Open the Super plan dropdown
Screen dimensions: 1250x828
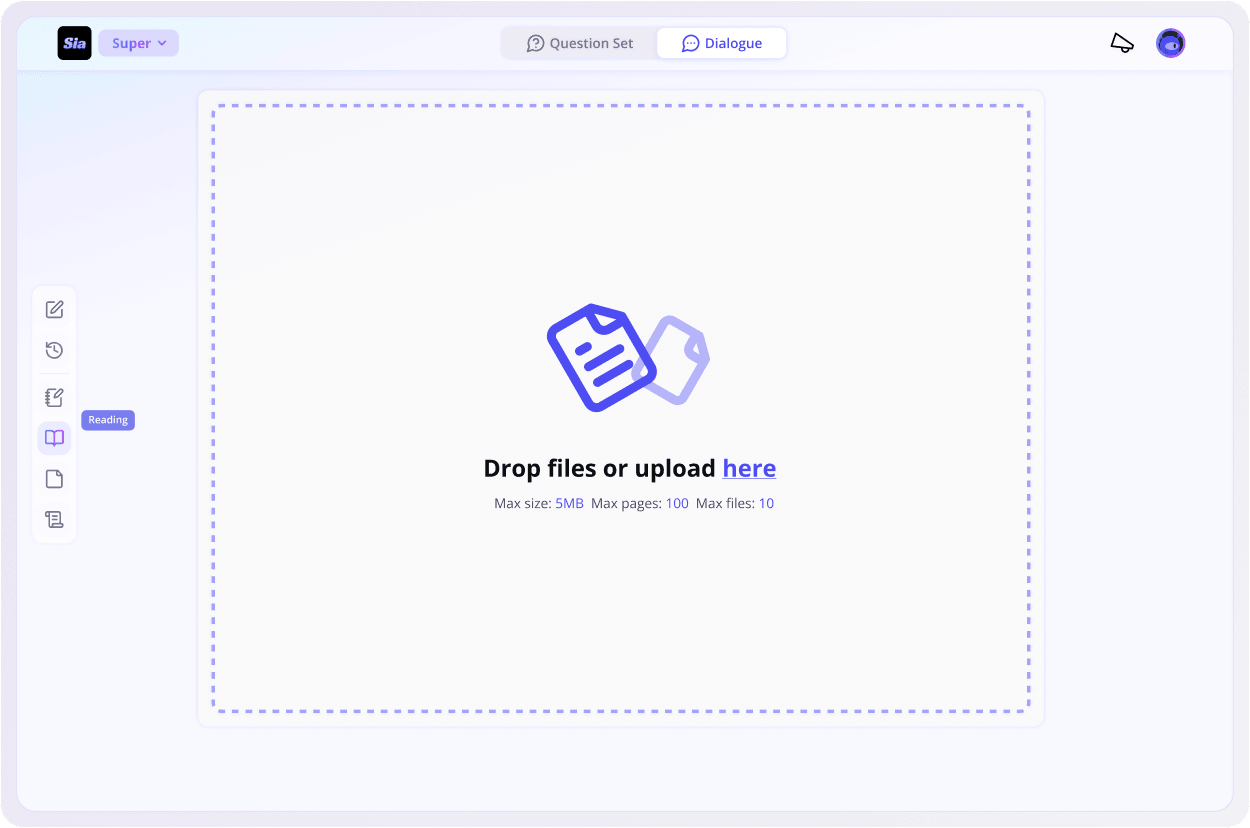(138, 43)
